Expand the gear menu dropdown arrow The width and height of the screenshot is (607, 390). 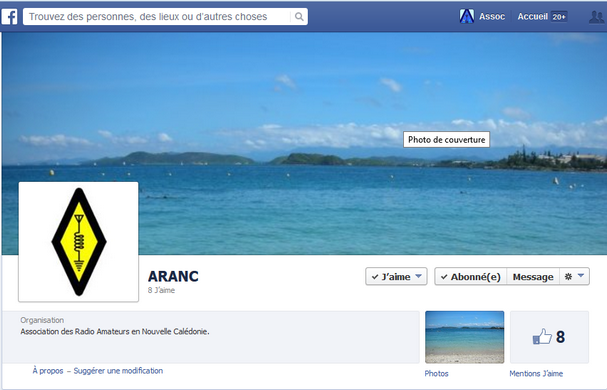pos(581,276)
